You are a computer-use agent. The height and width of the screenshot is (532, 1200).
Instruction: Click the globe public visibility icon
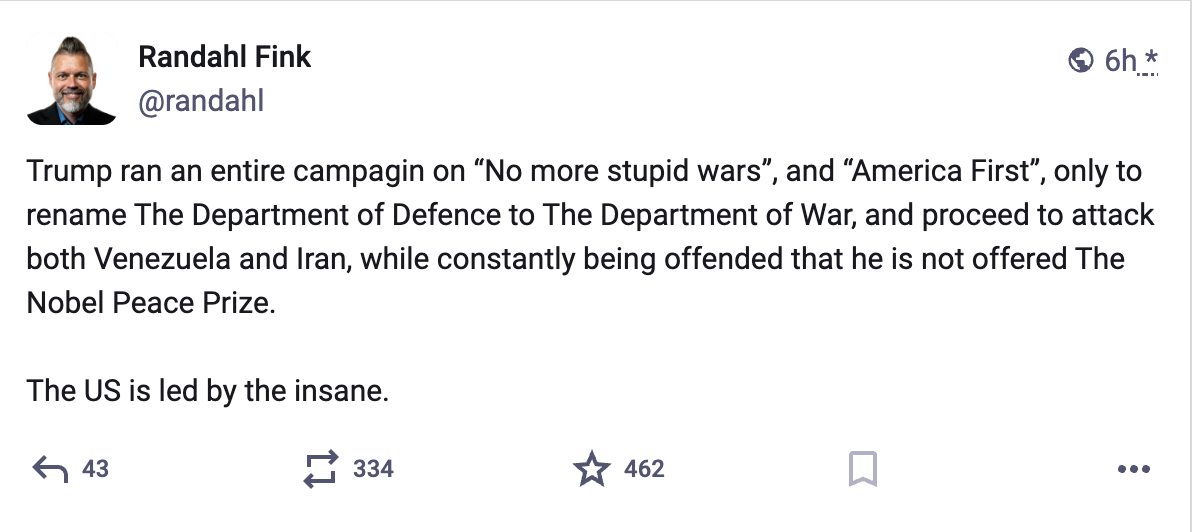point(1080,61)
